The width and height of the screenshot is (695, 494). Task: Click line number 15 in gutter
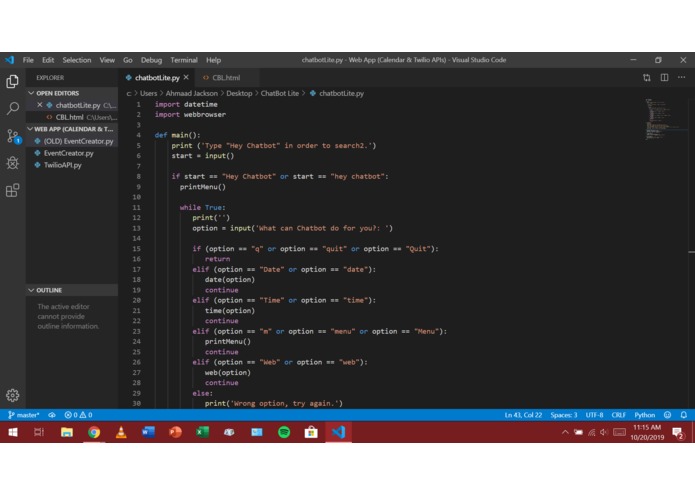click(137, 249)
